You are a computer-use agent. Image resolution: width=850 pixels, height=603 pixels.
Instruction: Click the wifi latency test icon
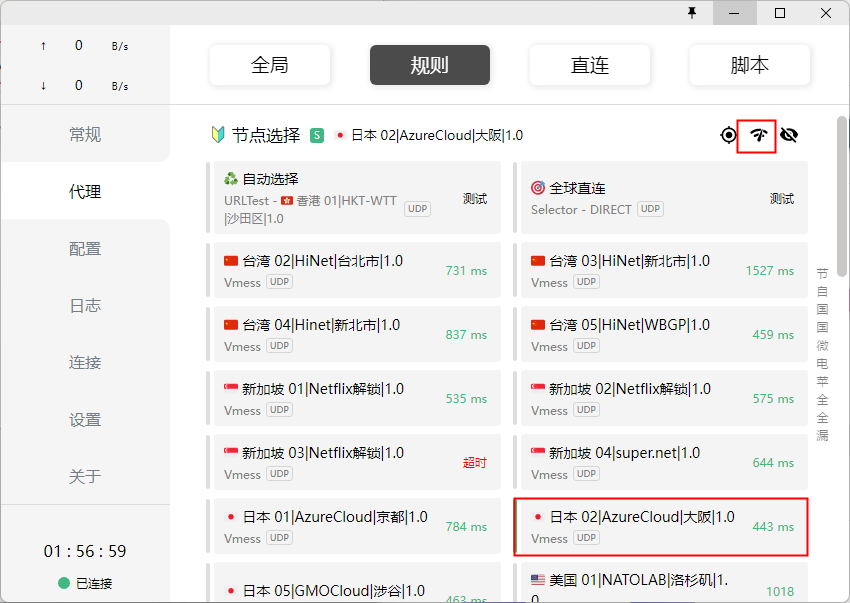point(757,135)
